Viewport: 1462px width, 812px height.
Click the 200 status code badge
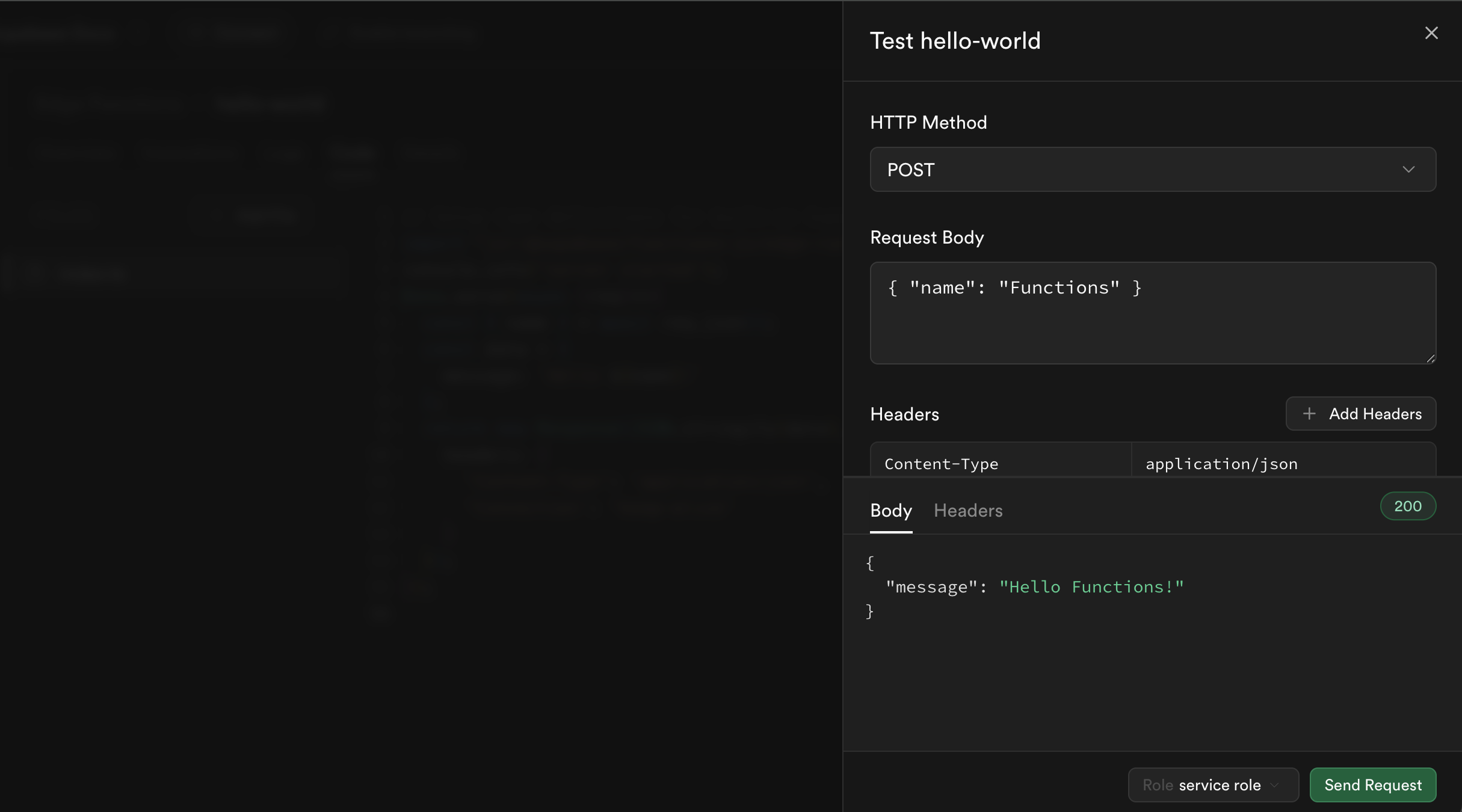[x=1407, y=506]
